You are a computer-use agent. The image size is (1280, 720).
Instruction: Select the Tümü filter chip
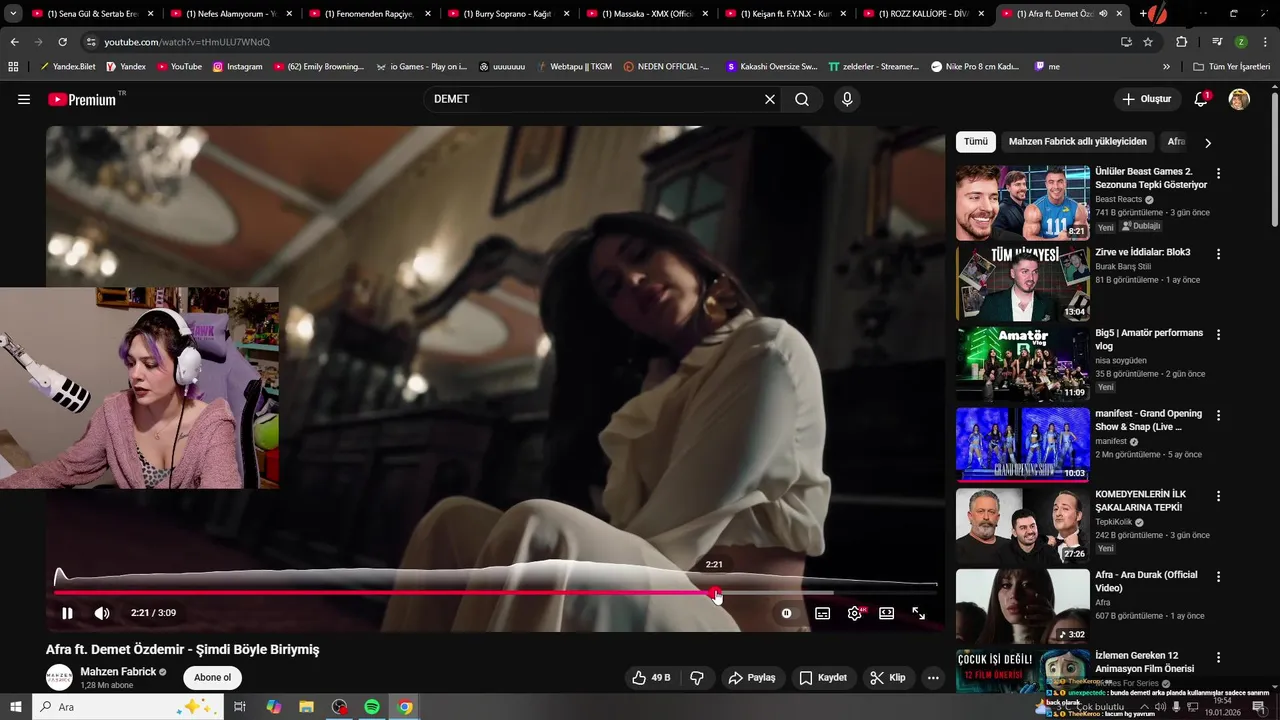[975, 141]
